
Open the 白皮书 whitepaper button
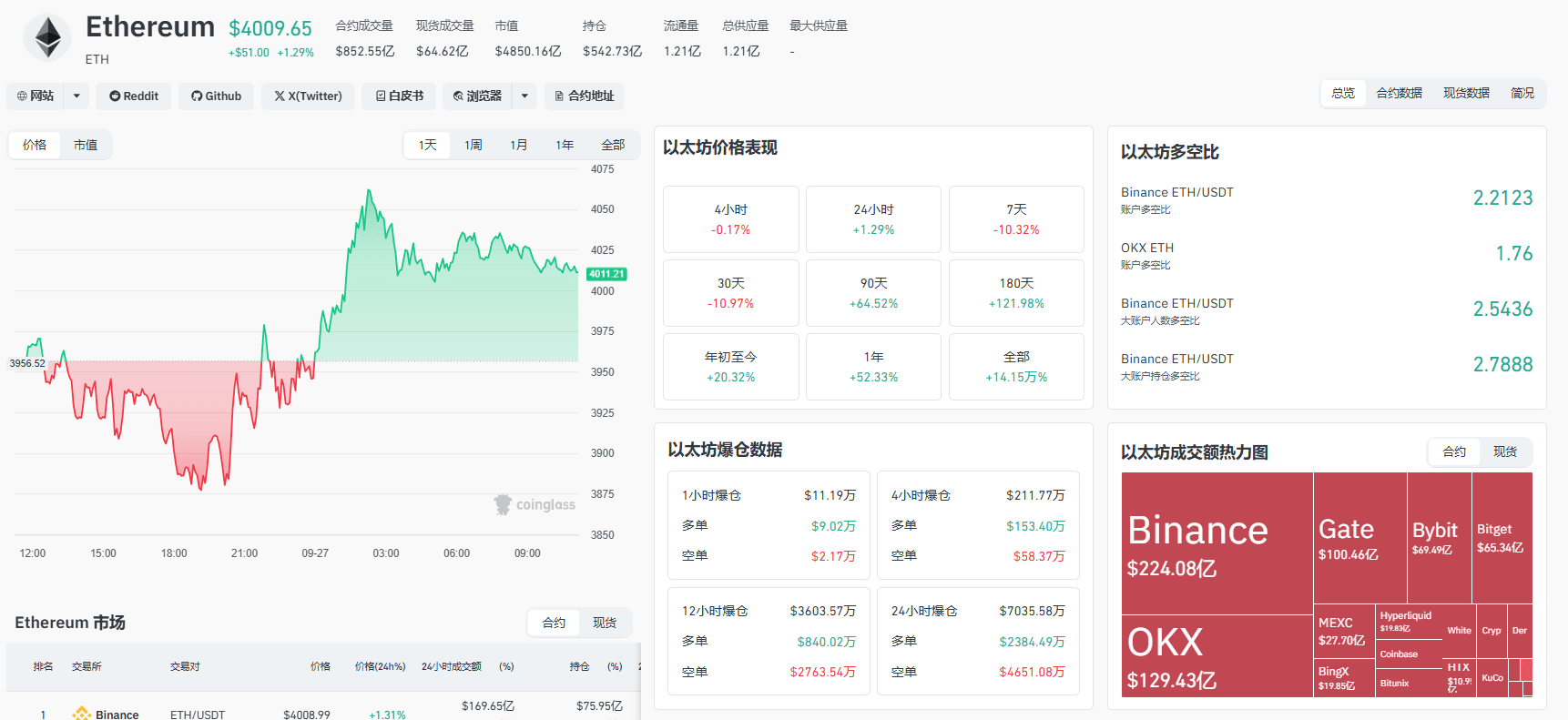pos(399,96)
